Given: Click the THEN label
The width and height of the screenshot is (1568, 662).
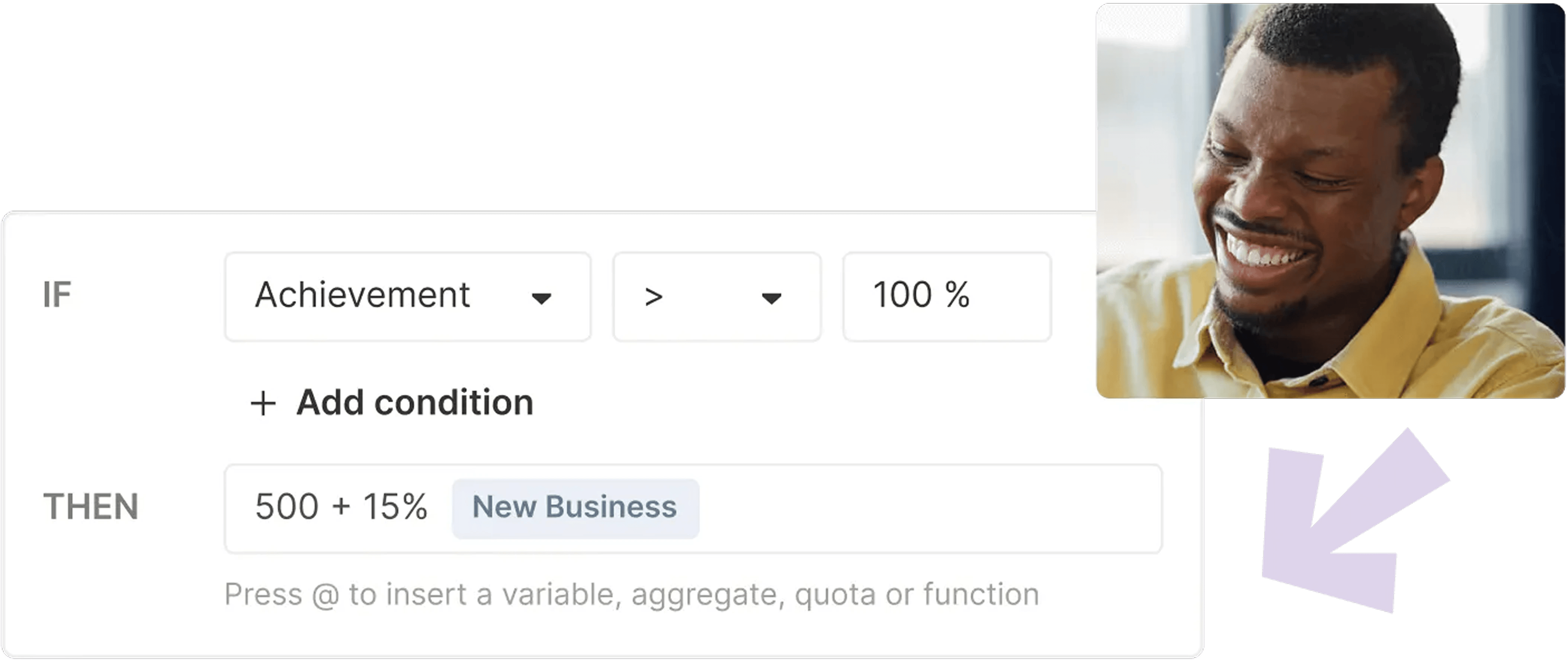Looking at the screenshot, I should tap(91, 507).
